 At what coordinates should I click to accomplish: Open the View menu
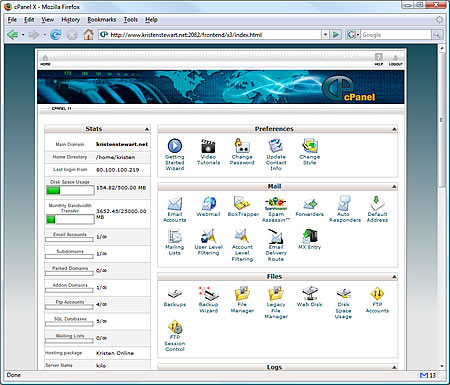pyautogui.click(x=47, y=20)
